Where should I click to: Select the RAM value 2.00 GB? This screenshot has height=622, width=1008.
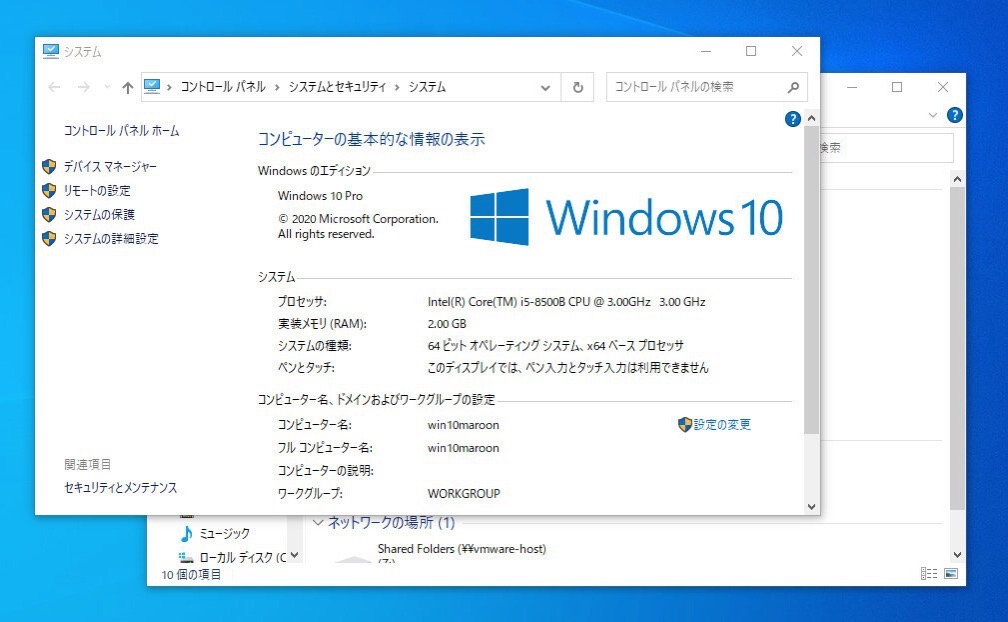point(447,323)
